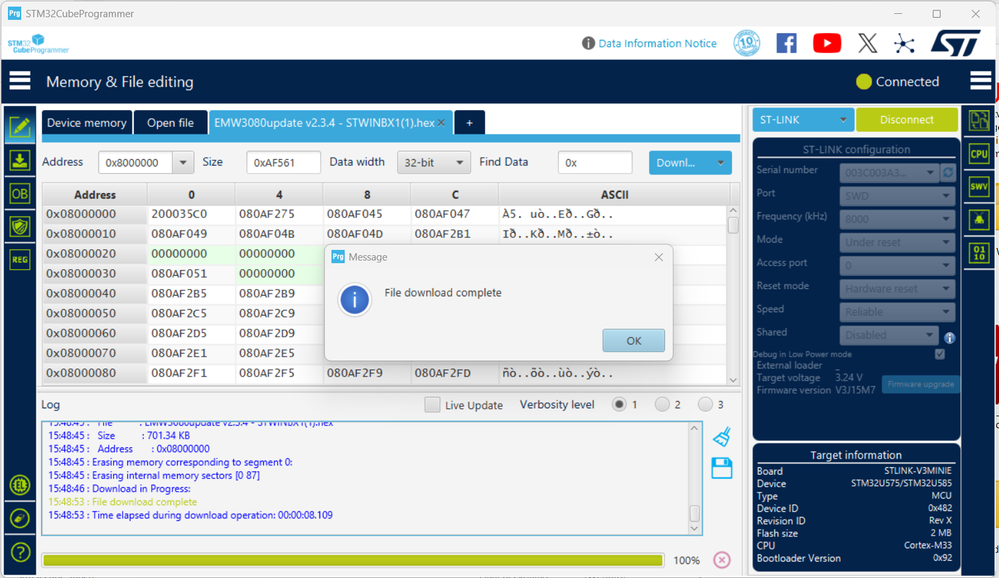
Task: Open the External Loaders EL icon
Action: coord(20,486)
